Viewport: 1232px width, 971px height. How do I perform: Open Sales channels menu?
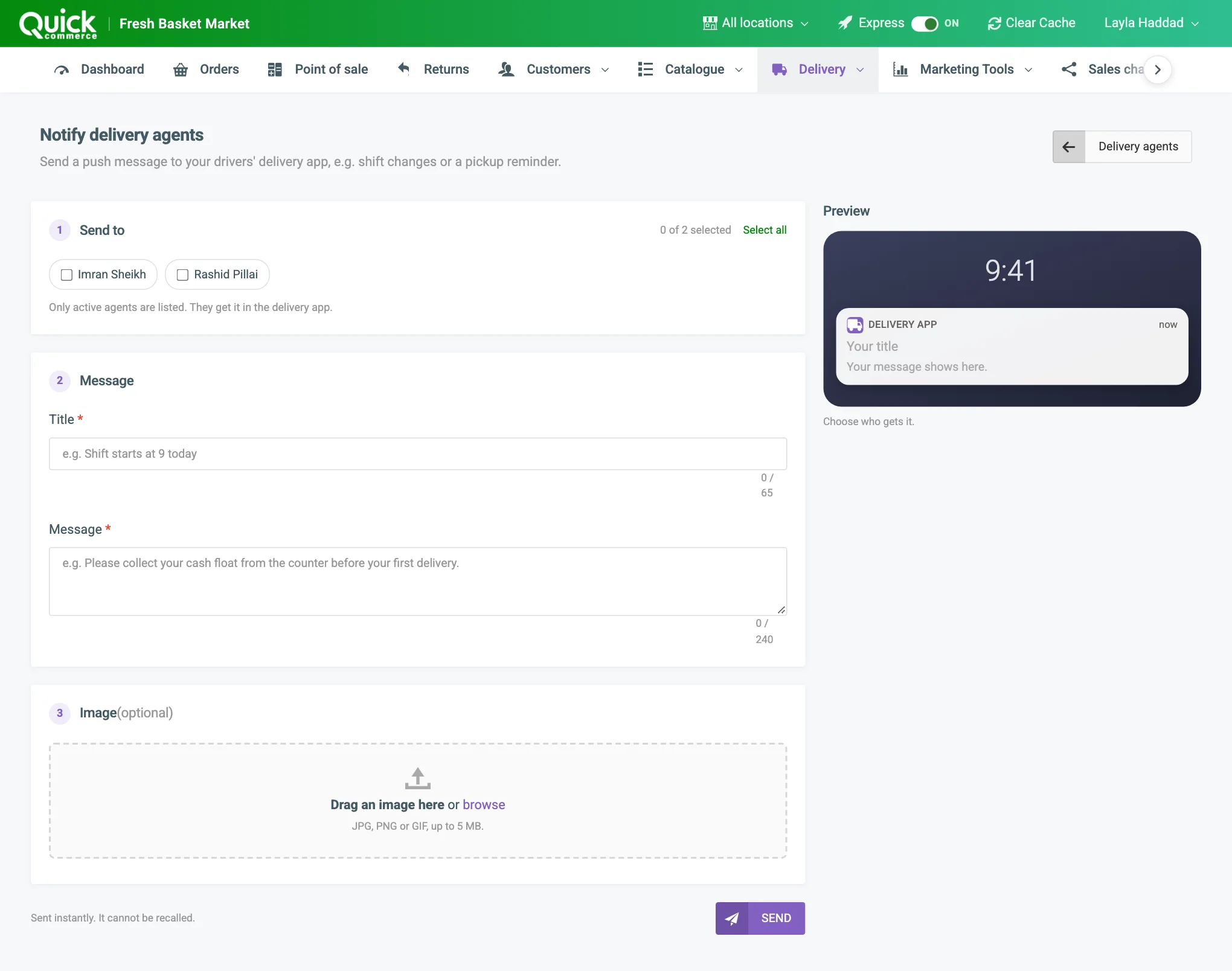pyautogui.click(x=1103, y=69)
